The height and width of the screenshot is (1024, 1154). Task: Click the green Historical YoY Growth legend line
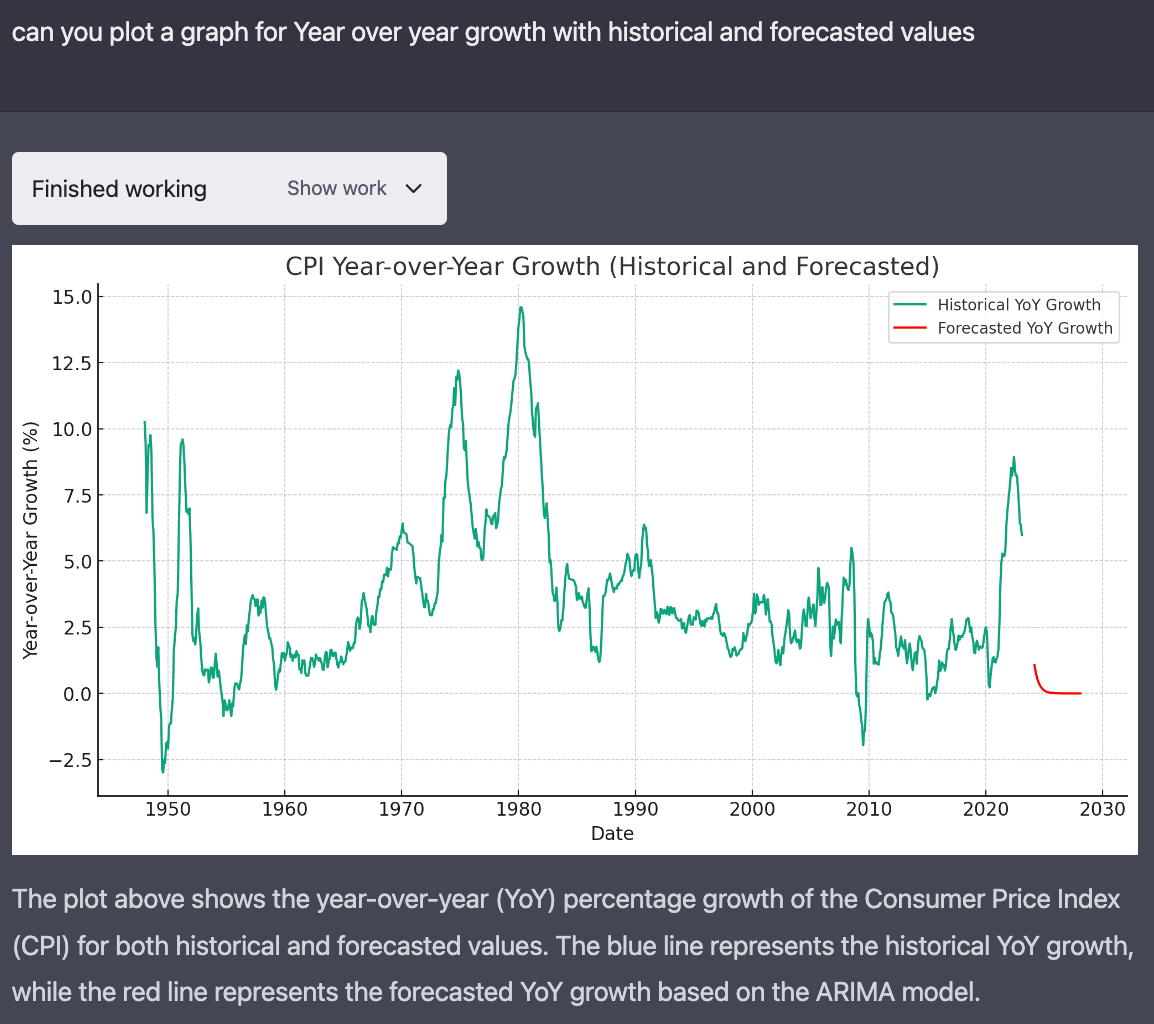[x=910, y=305]
